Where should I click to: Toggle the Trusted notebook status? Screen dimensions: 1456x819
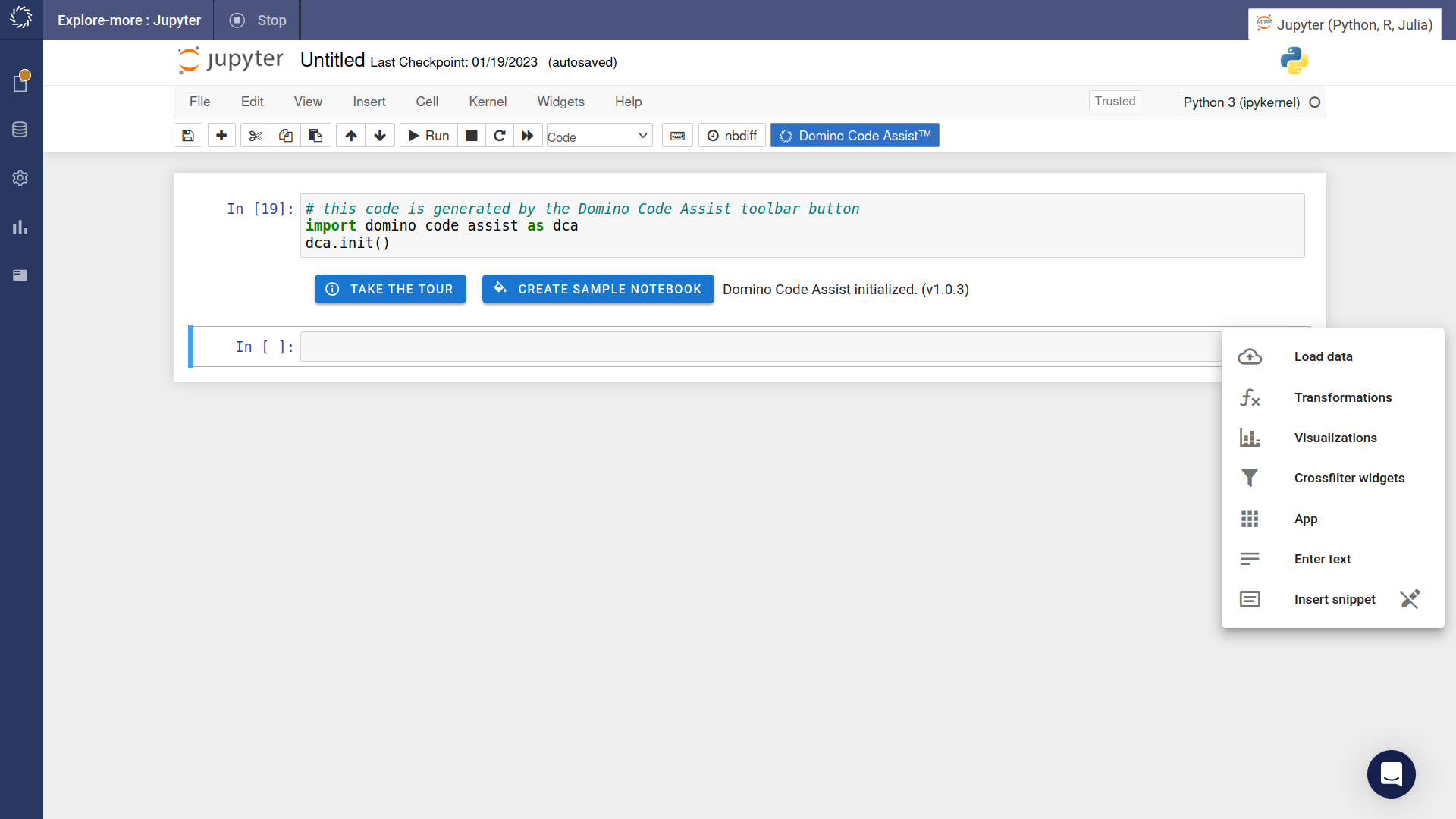(1116, 101)
